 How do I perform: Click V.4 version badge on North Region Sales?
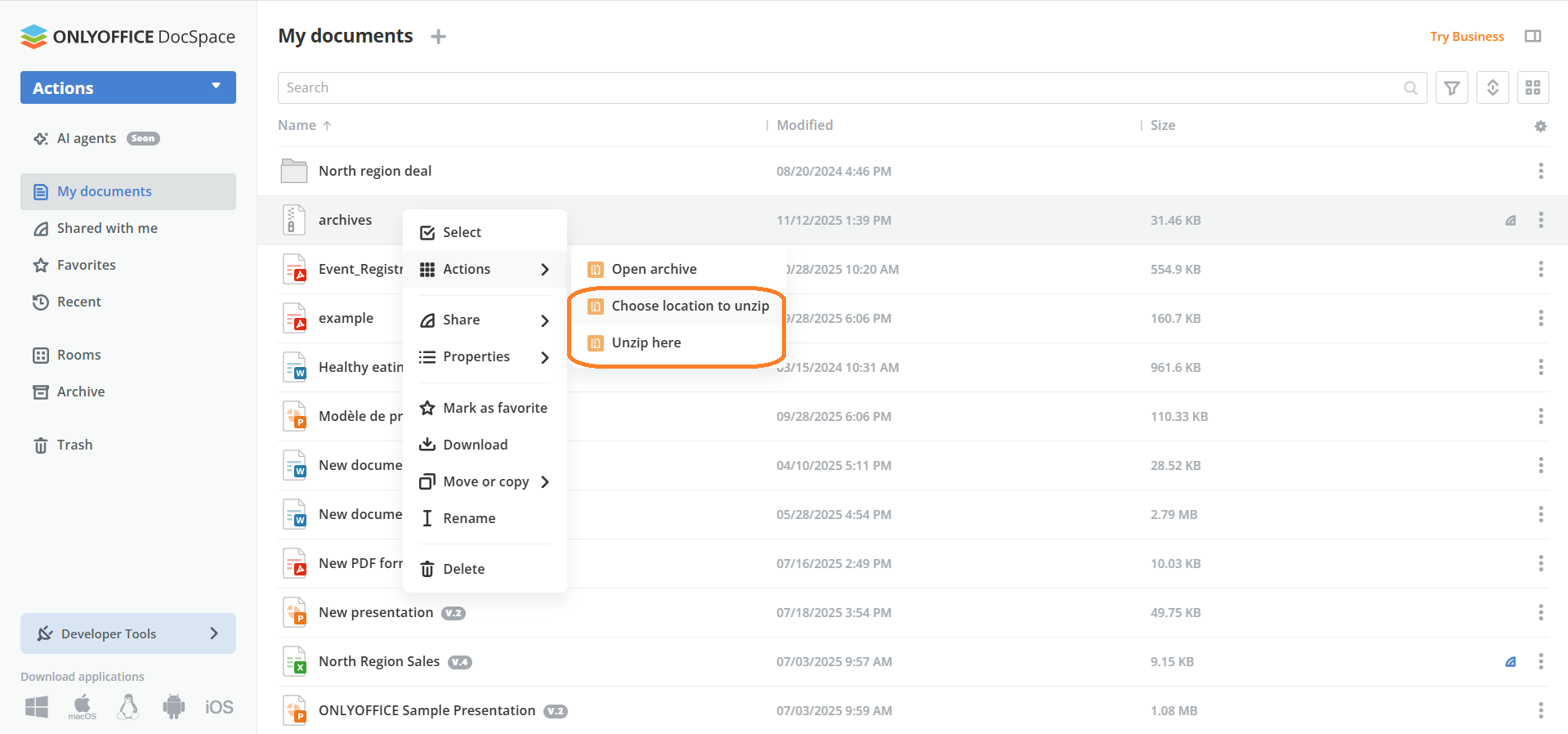[460, 662]
